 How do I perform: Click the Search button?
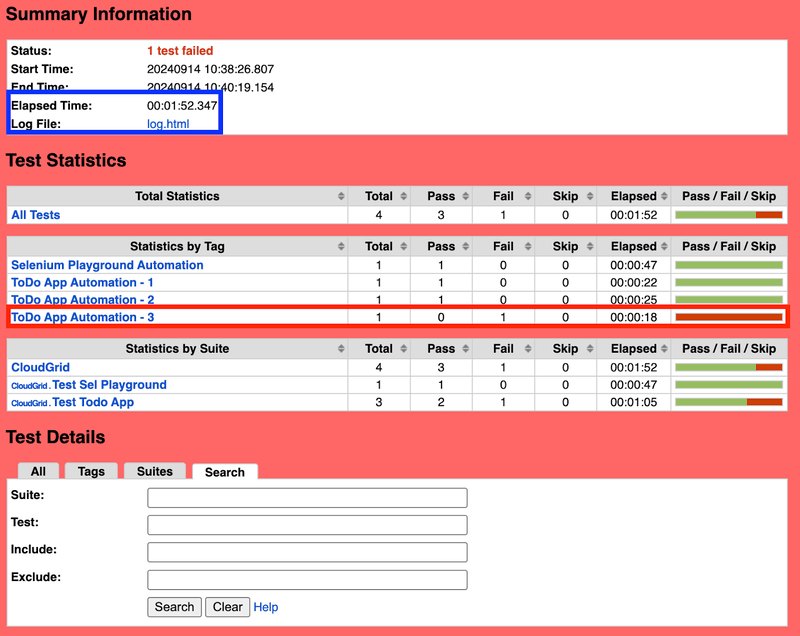pyautogui.click(x=174, y=607)
